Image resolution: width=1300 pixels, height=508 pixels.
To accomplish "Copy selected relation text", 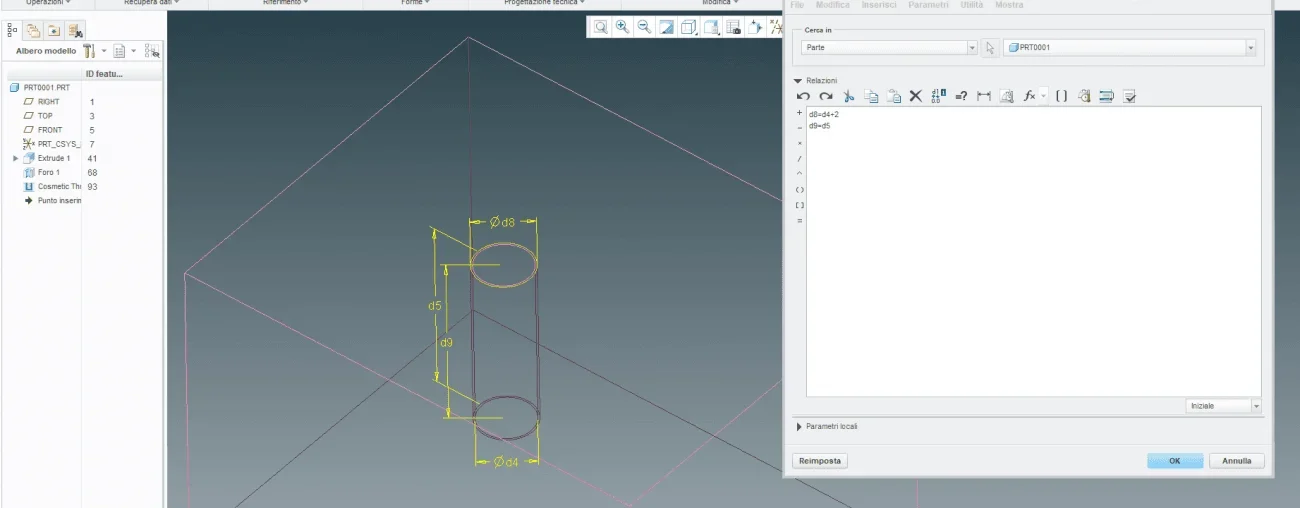I will pyautogui.click(x=871, y=96).
